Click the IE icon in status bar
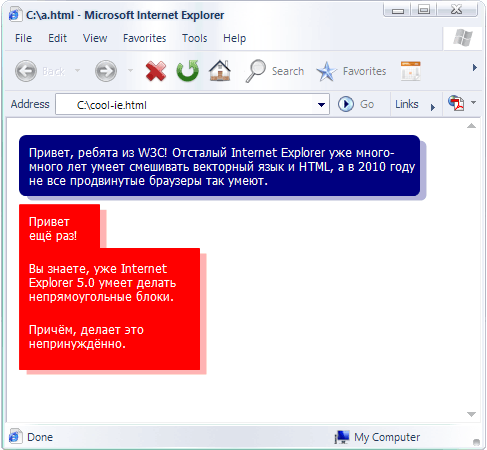Screen dimensions: 487x450 (15, 436)
